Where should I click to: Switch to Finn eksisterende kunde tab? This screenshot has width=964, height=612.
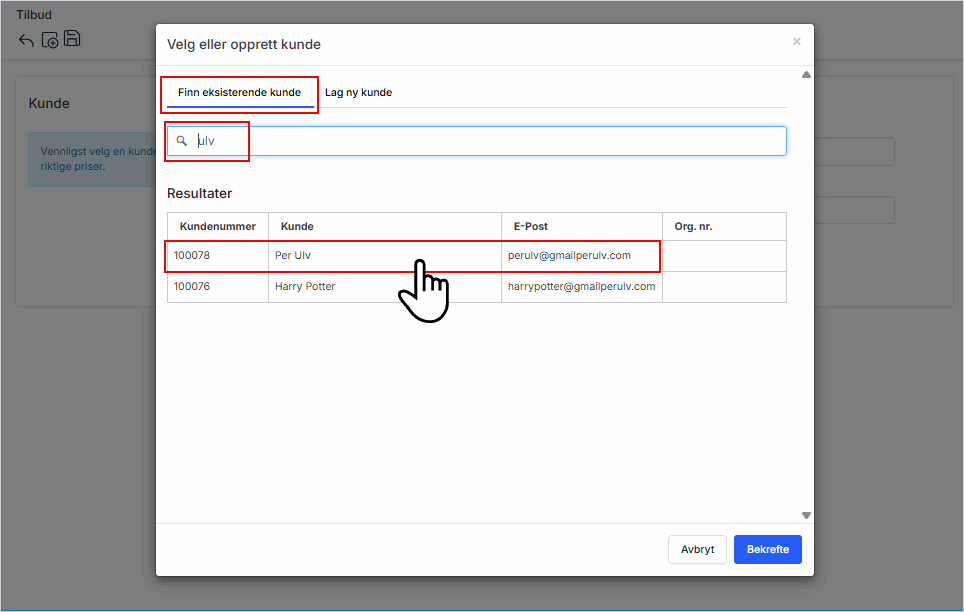(x=239, y=93)
